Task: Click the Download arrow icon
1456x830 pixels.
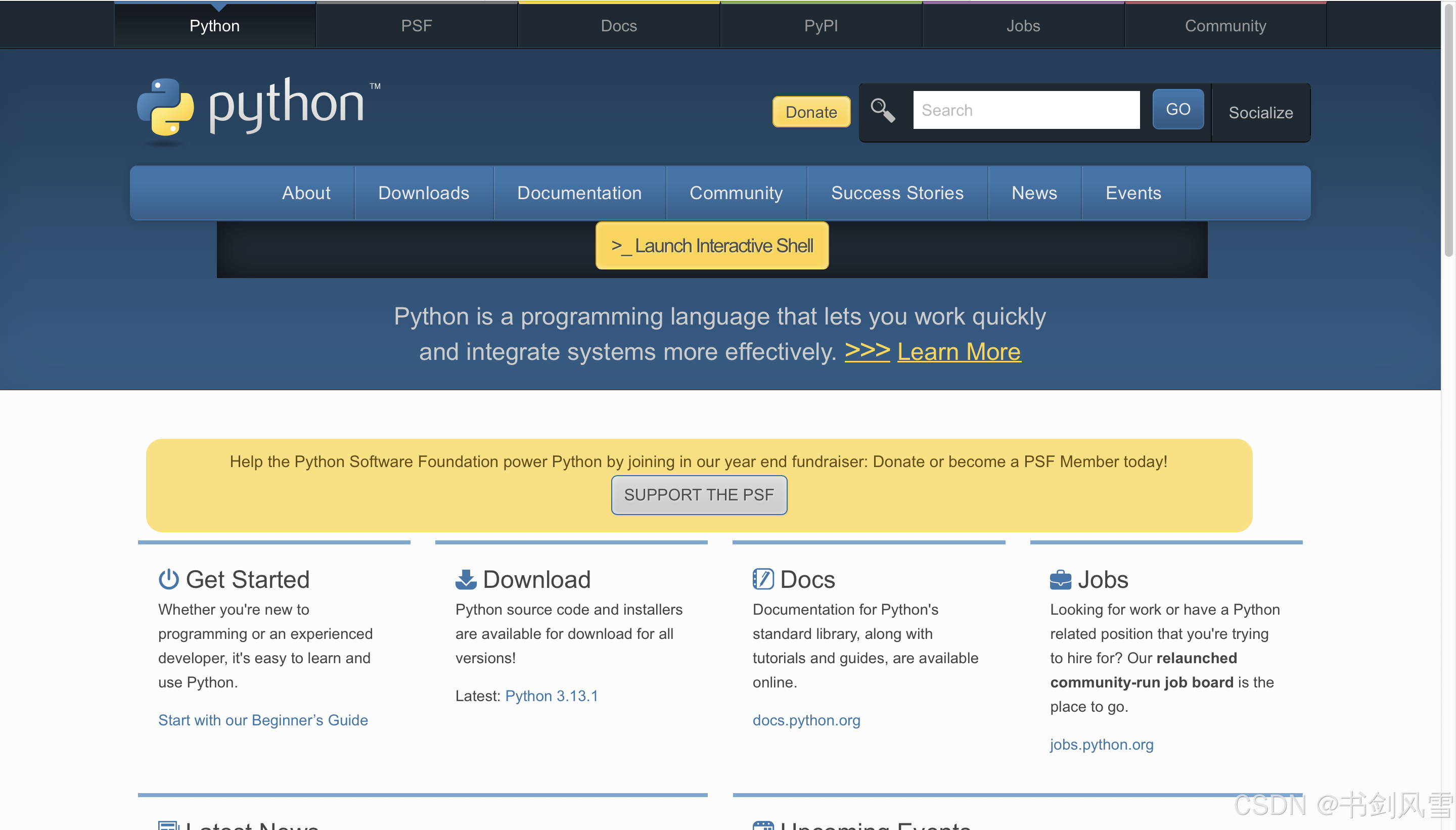Action: coord(465,579)
